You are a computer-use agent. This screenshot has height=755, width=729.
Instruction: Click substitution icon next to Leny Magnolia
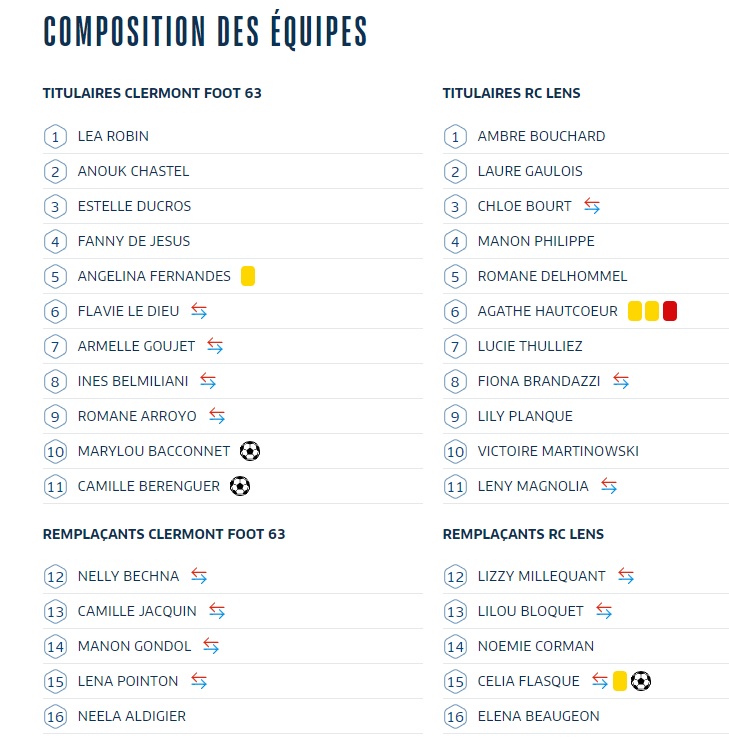click(x=609, y=486)
